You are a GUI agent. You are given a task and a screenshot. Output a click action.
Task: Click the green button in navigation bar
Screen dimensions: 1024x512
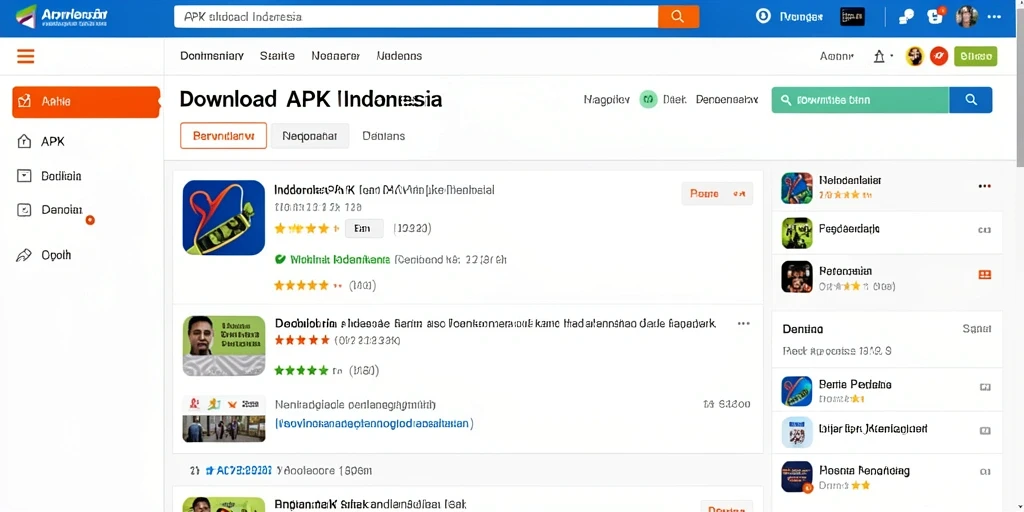(x=976, y=57)
